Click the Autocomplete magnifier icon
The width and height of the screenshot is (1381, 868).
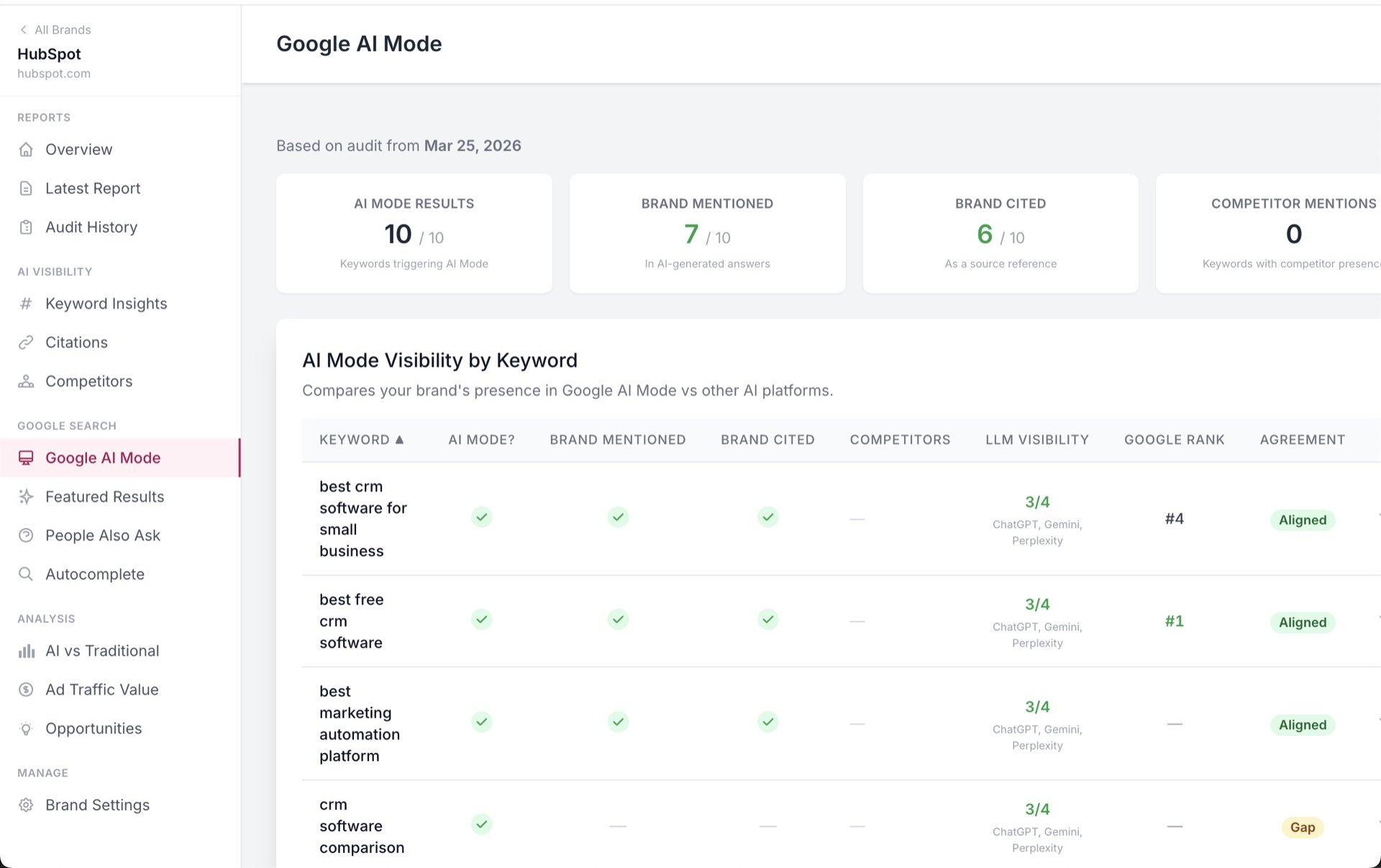tap(26, 575)
